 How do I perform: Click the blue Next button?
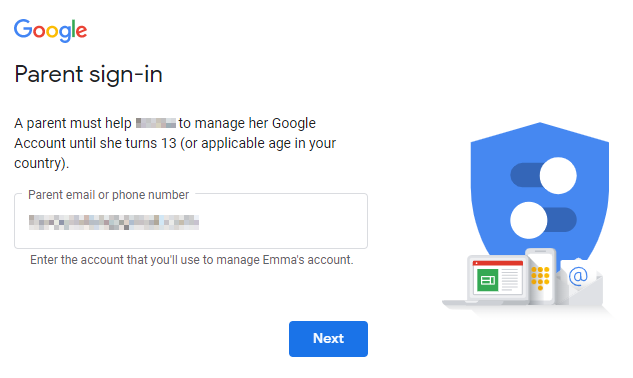328,338
